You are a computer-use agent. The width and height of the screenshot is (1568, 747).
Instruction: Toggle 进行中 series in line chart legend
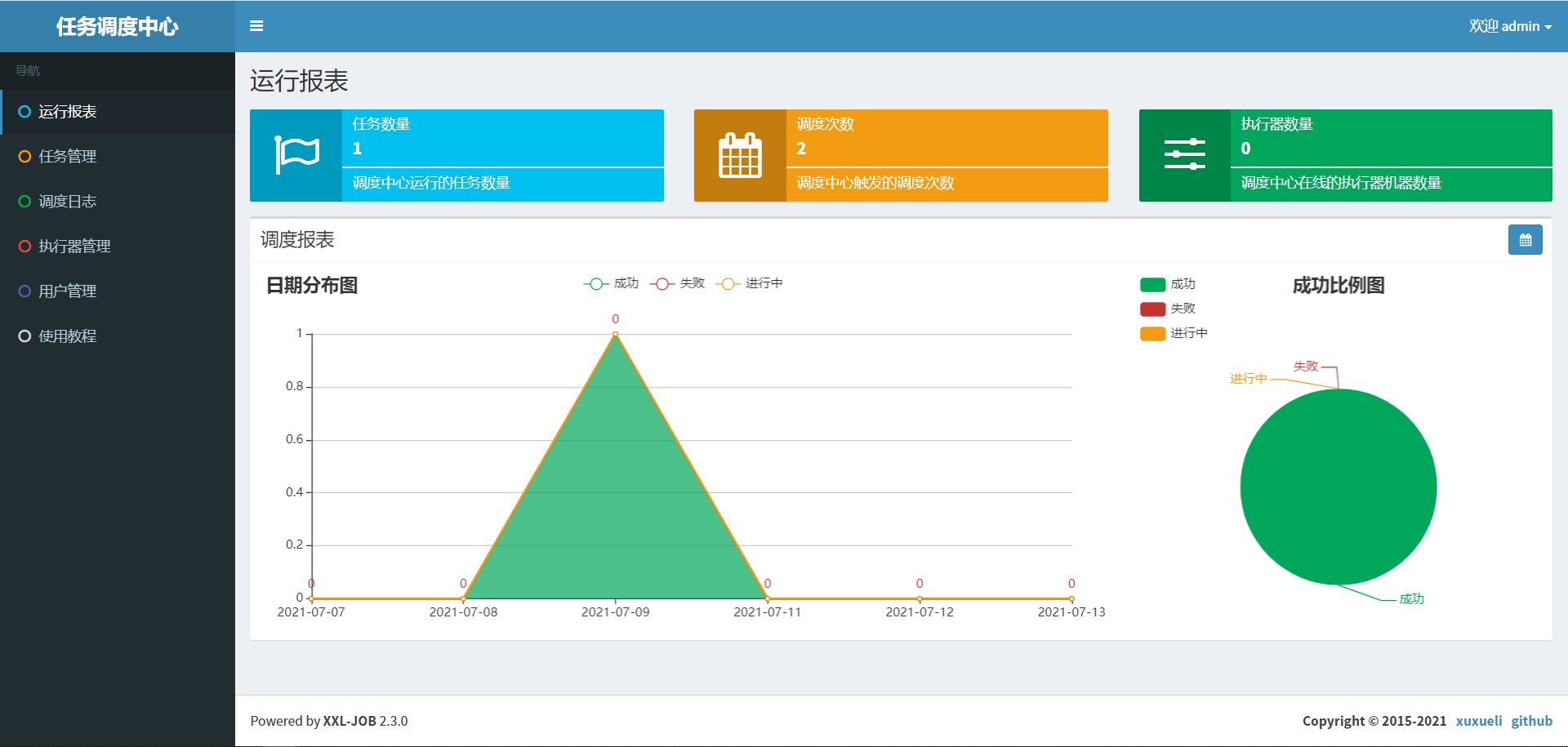749,283
